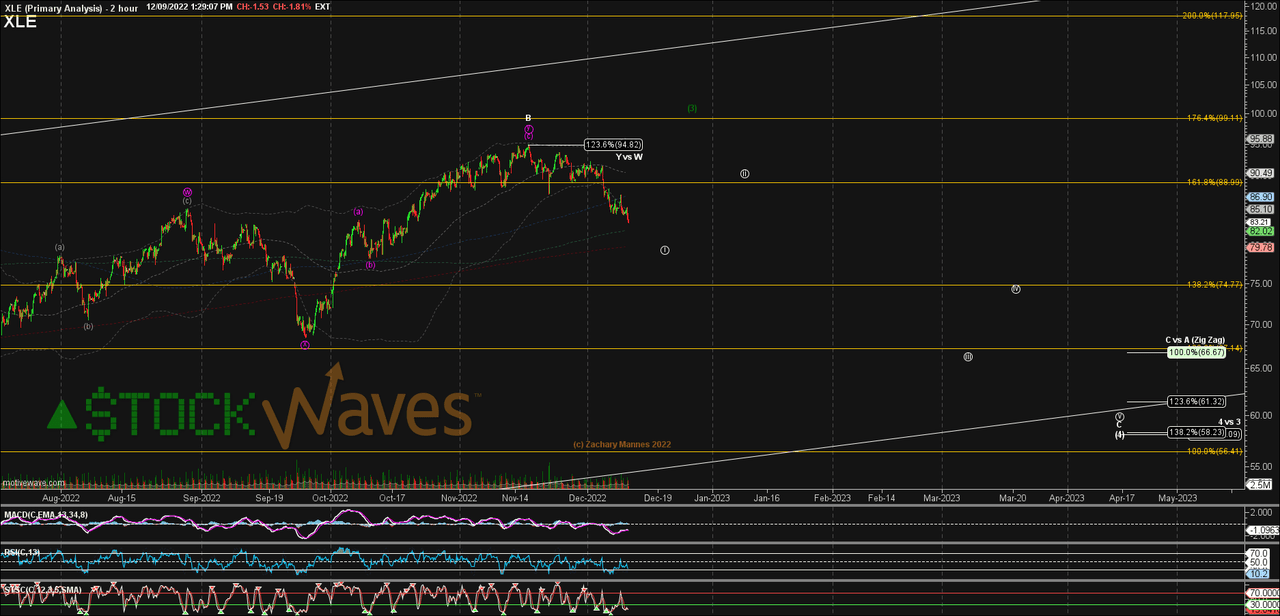Screen dimensions: 1280x616
Task: Click the Oct-17 date axis label
Action: (392, 497)
